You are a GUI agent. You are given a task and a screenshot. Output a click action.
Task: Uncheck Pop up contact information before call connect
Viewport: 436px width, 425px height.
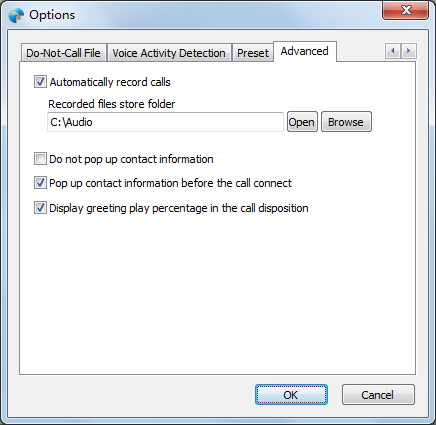click(x=40, y=183)
